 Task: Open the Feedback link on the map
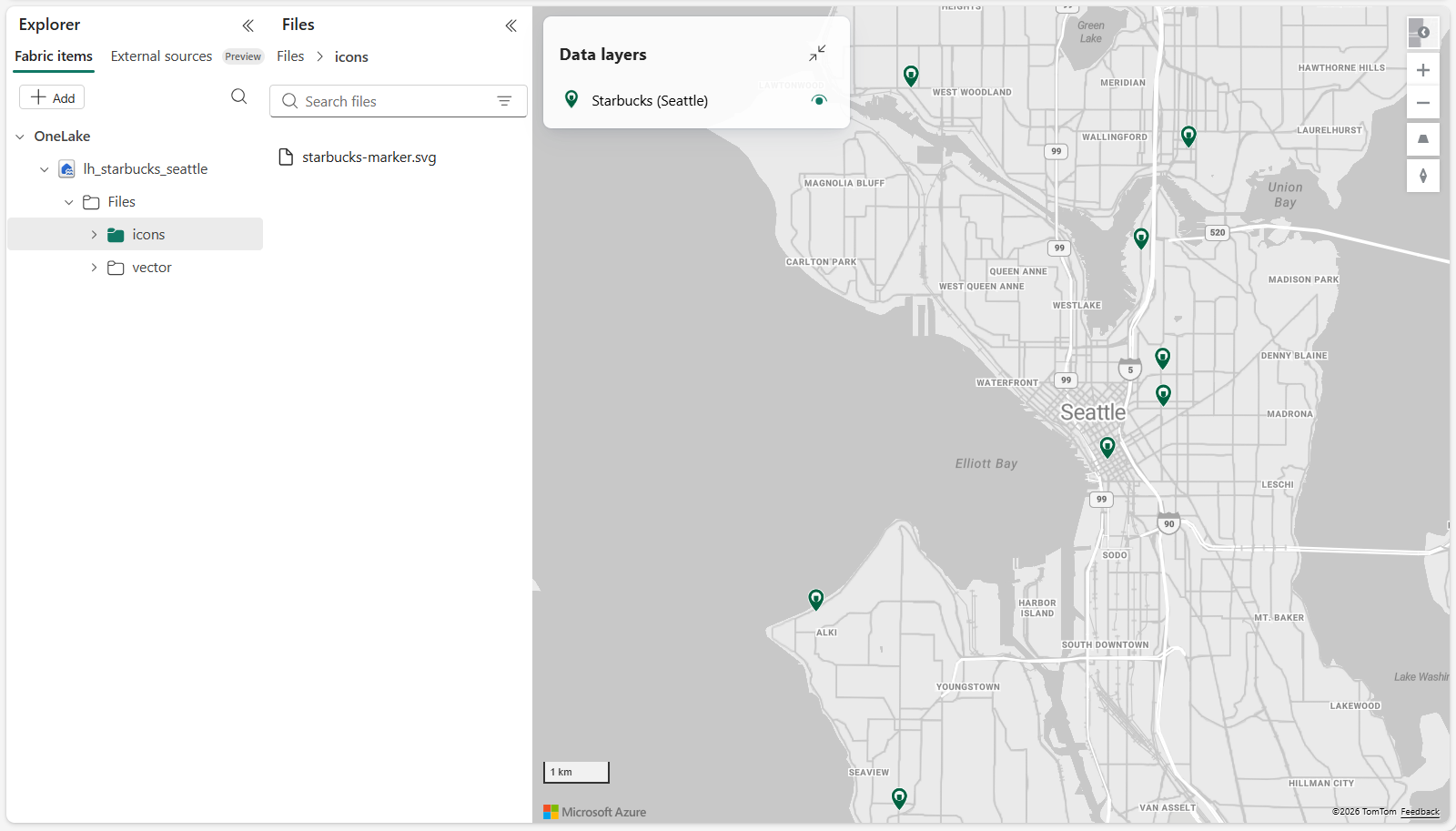coord(1420,812)
